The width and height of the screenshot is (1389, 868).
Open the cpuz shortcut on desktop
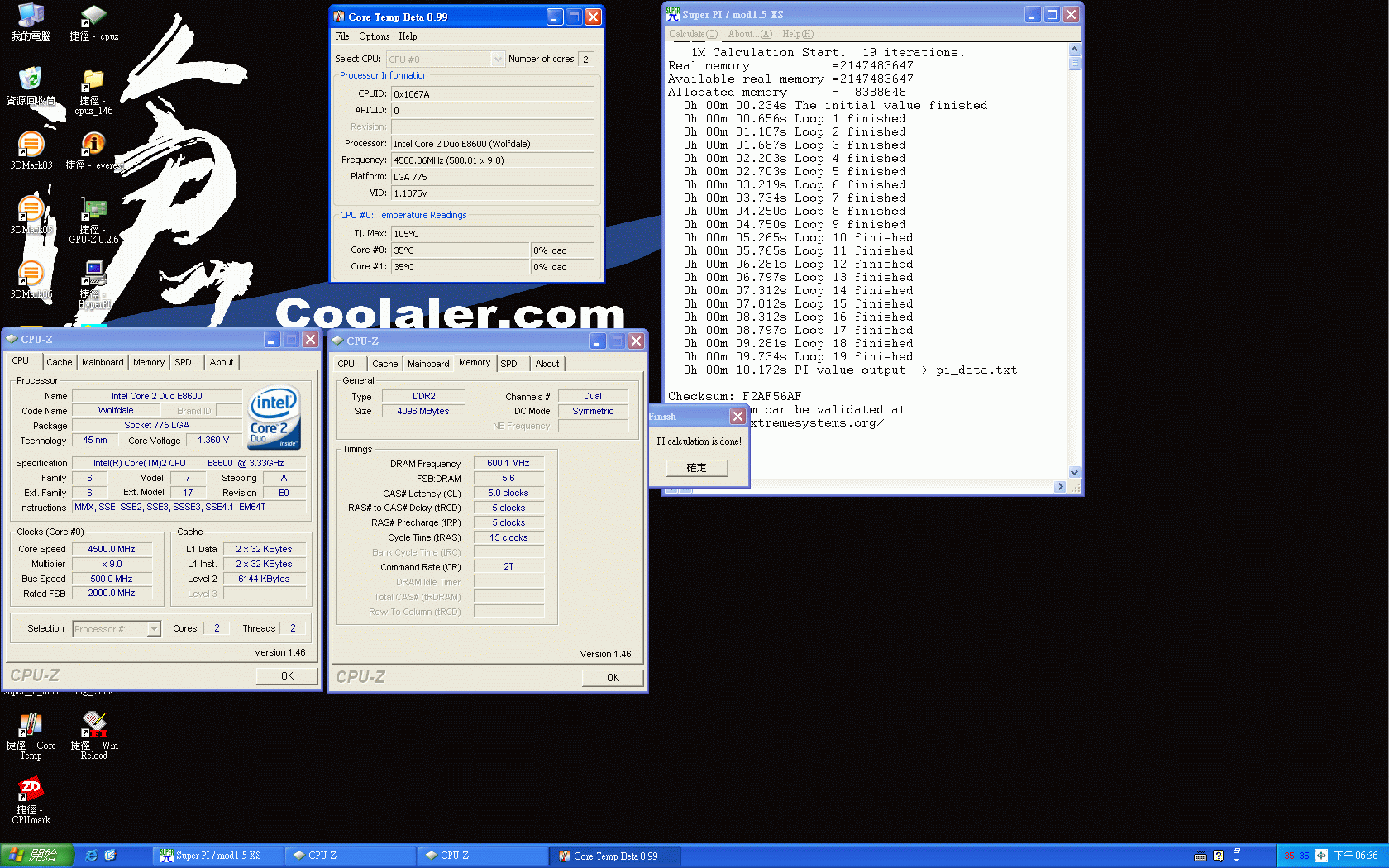(93, 22)
